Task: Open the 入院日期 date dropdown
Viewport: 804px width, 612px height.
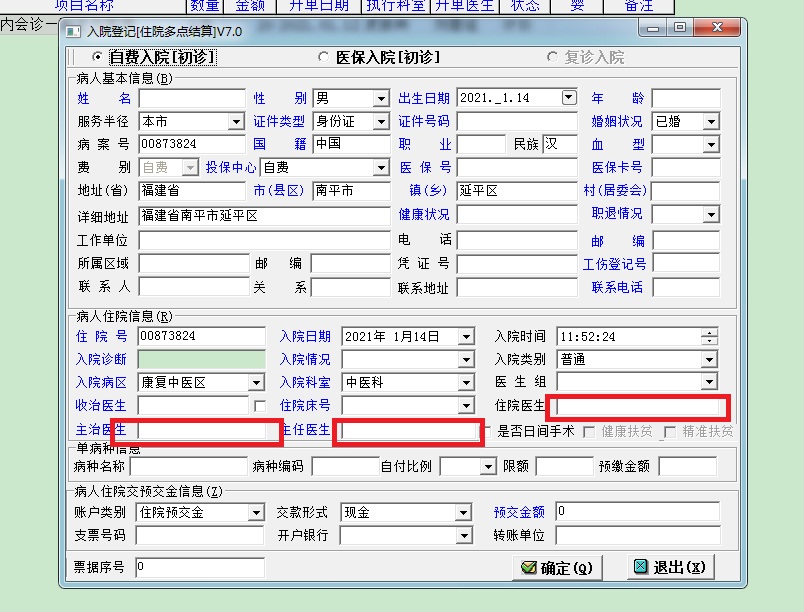Action: tap(466, 337)
